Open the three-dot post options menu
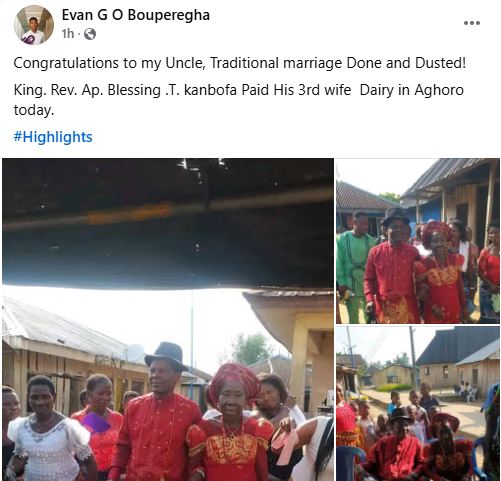Screen dimensions: 501x481 coord(472,23)
